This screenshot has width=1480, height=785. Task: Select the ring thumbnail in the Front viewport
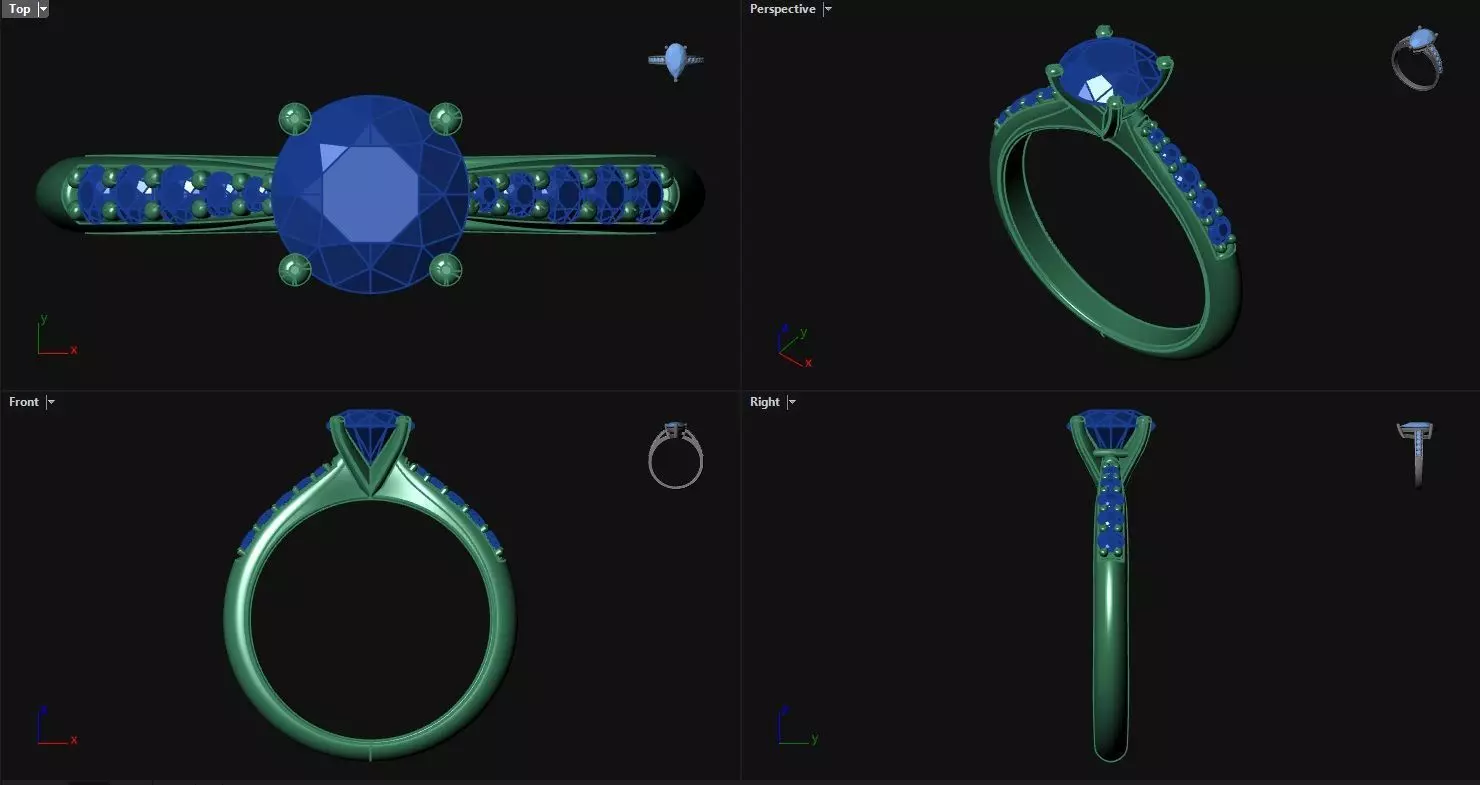(x=676, y=456)
